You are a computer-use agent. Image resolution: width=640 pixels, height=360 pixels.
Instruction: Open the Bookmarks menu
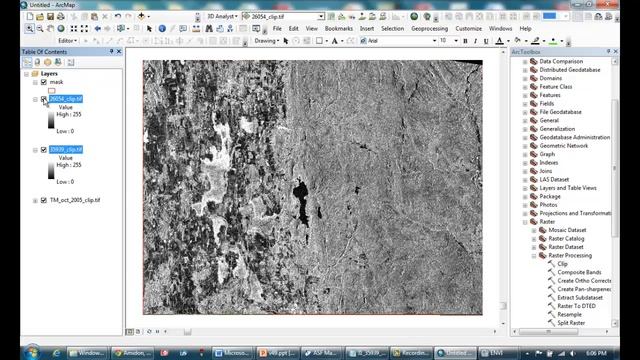coord(339,29)
